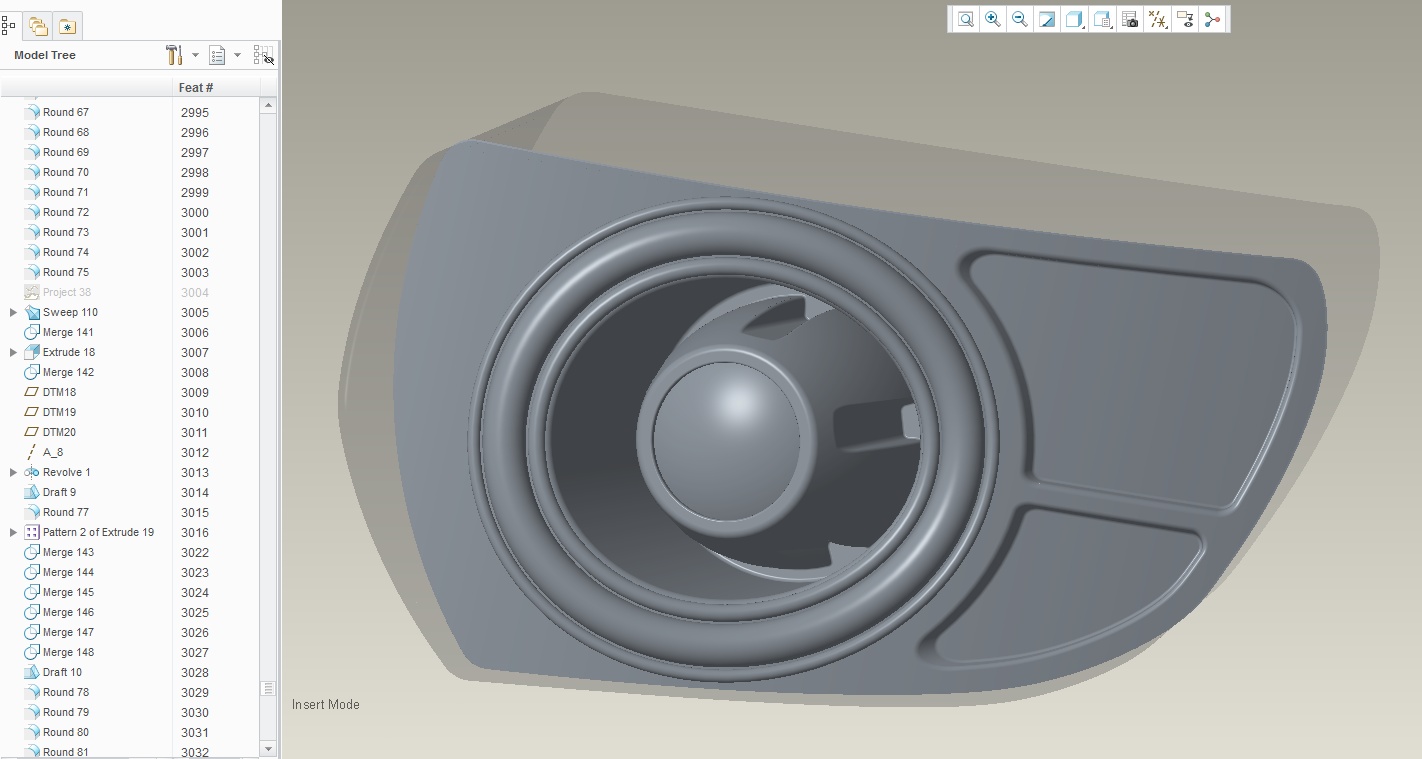Click feature number 3016 cell

195,533
